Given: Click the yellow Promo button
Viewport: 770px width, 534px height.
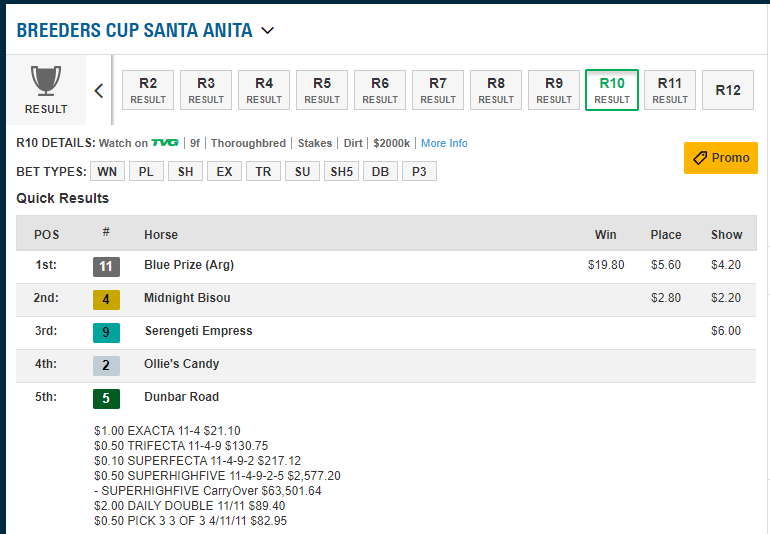Looking at the screenshot, I should pos(720,158).
